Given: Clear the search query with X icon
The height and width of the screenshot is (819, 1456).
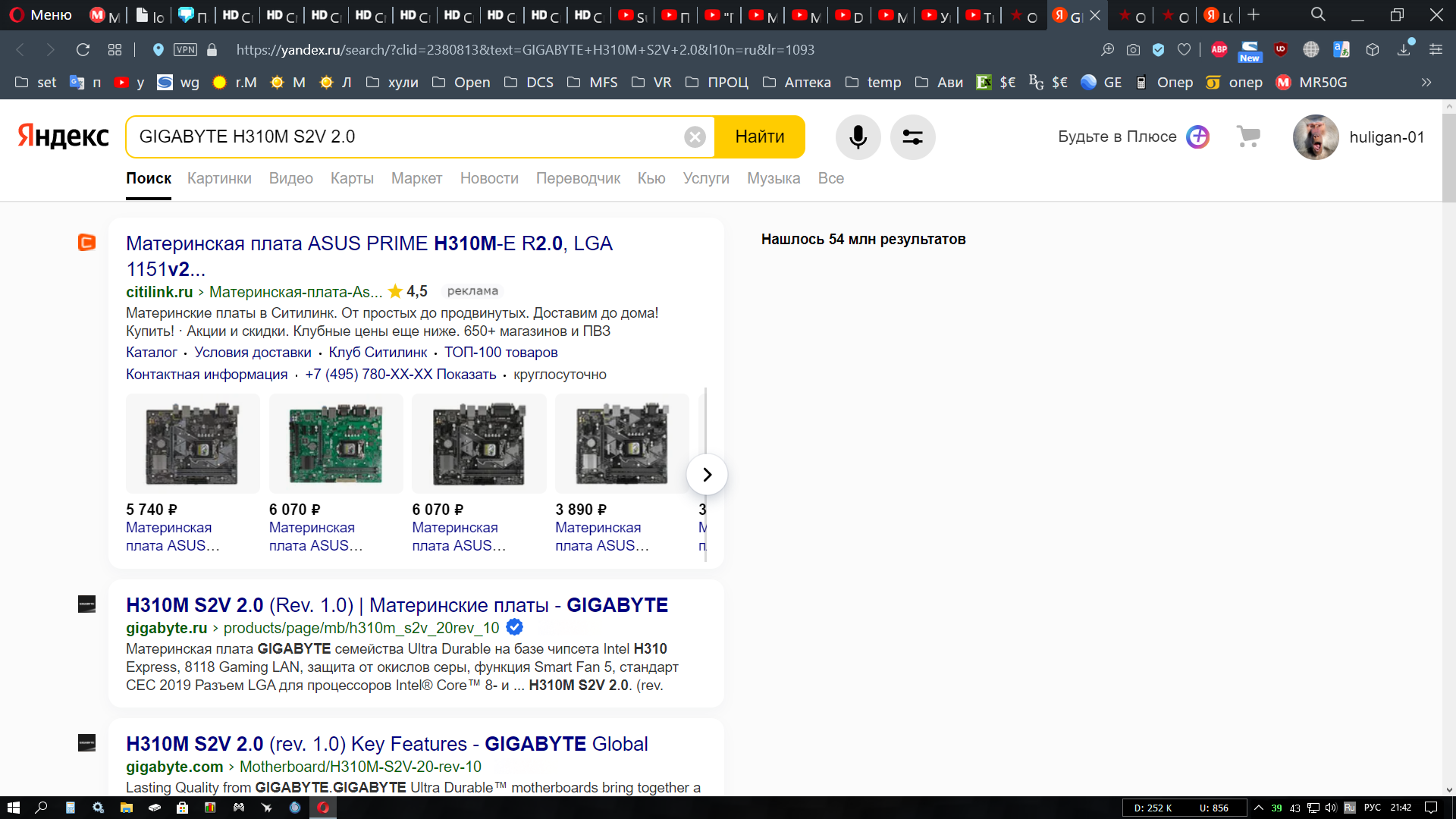Looking at the screenshot, I should pos(695,137).
